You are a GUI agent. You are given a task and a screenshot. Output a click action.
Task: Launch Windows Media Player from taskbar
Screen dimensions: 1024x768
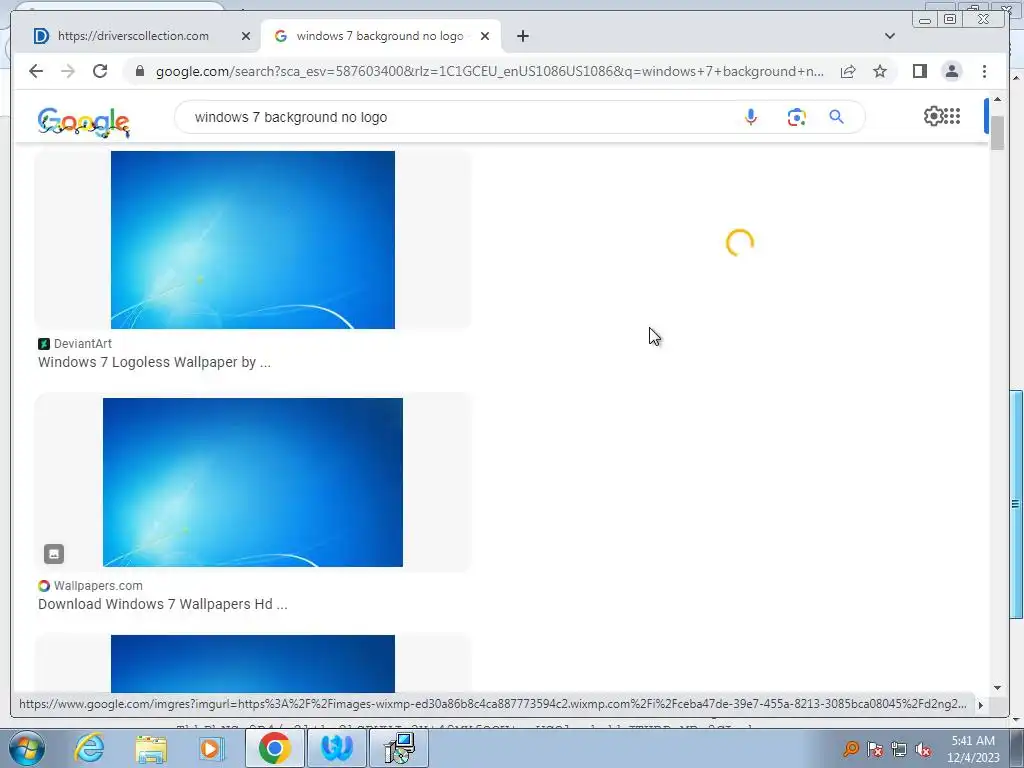click(212, 748)
